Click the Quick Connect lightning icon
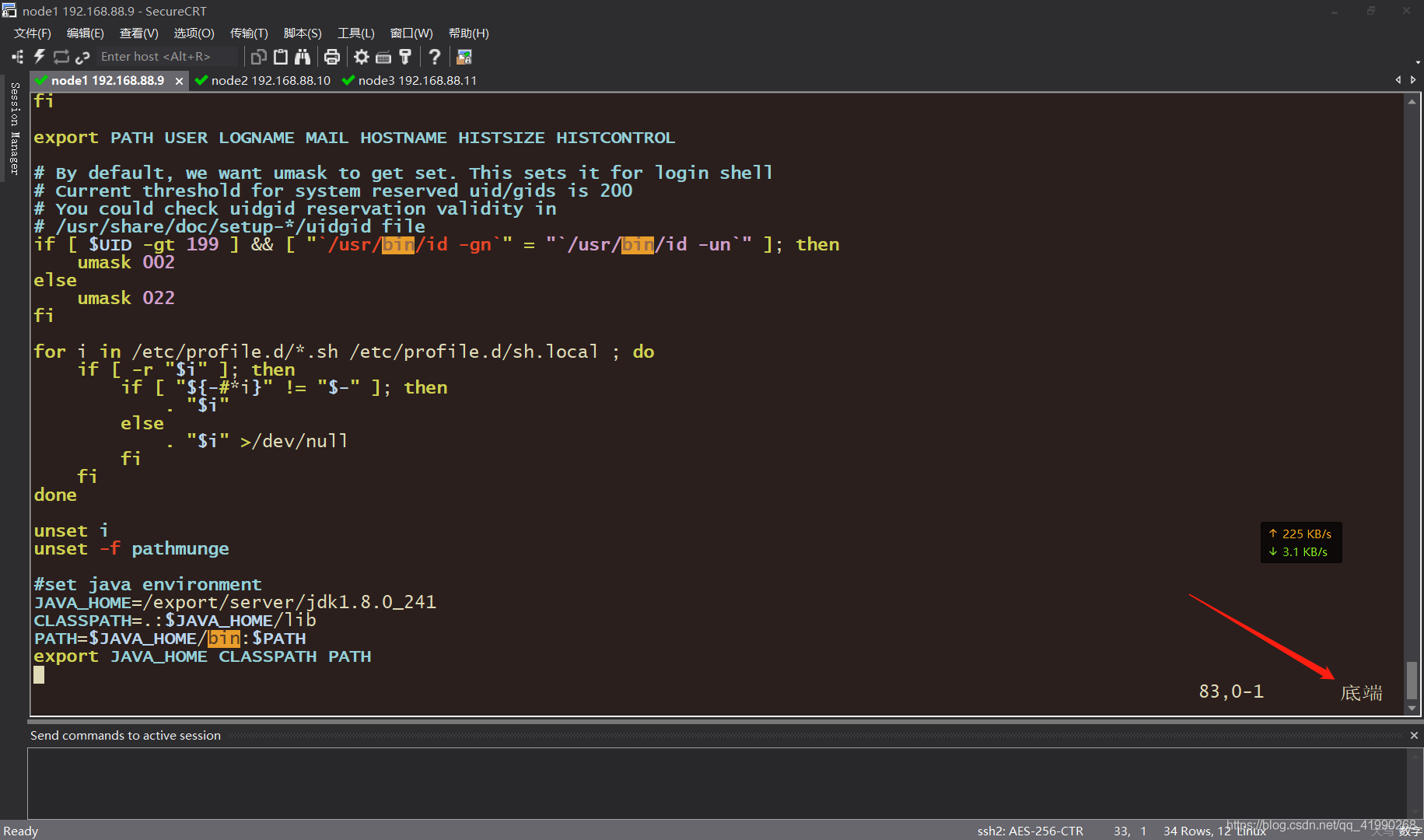The image size is (1424, 840). pos(39,57)
